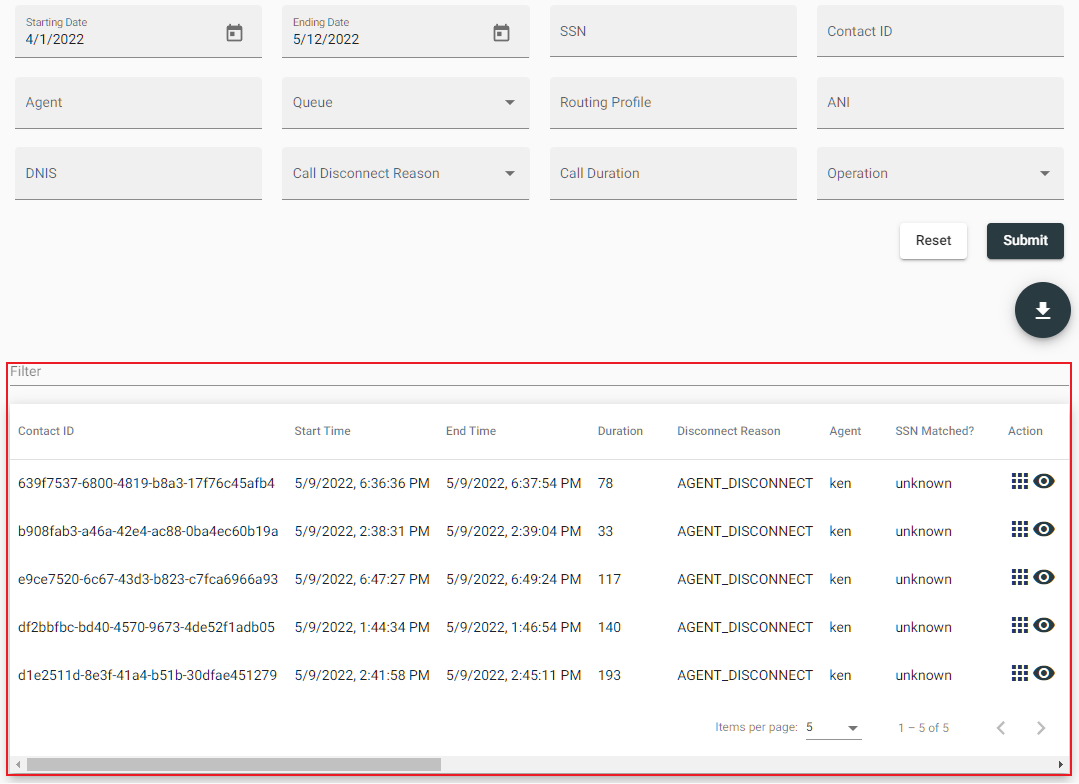Click the SSN Matched? column header
This screenshot has height=784, width=1079.
coord(934,431)
